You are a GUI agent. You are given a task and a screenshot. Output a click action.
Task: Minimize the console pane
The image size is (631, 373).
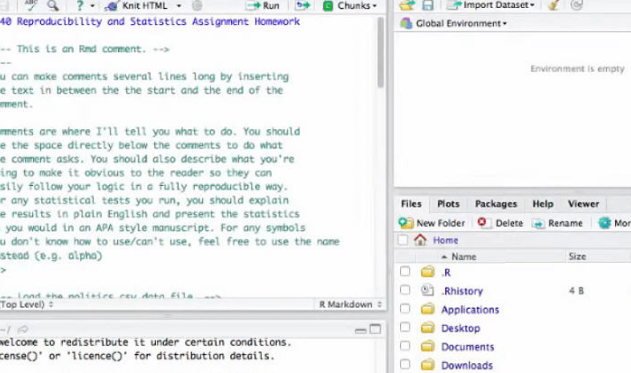[x=361, y=330]
